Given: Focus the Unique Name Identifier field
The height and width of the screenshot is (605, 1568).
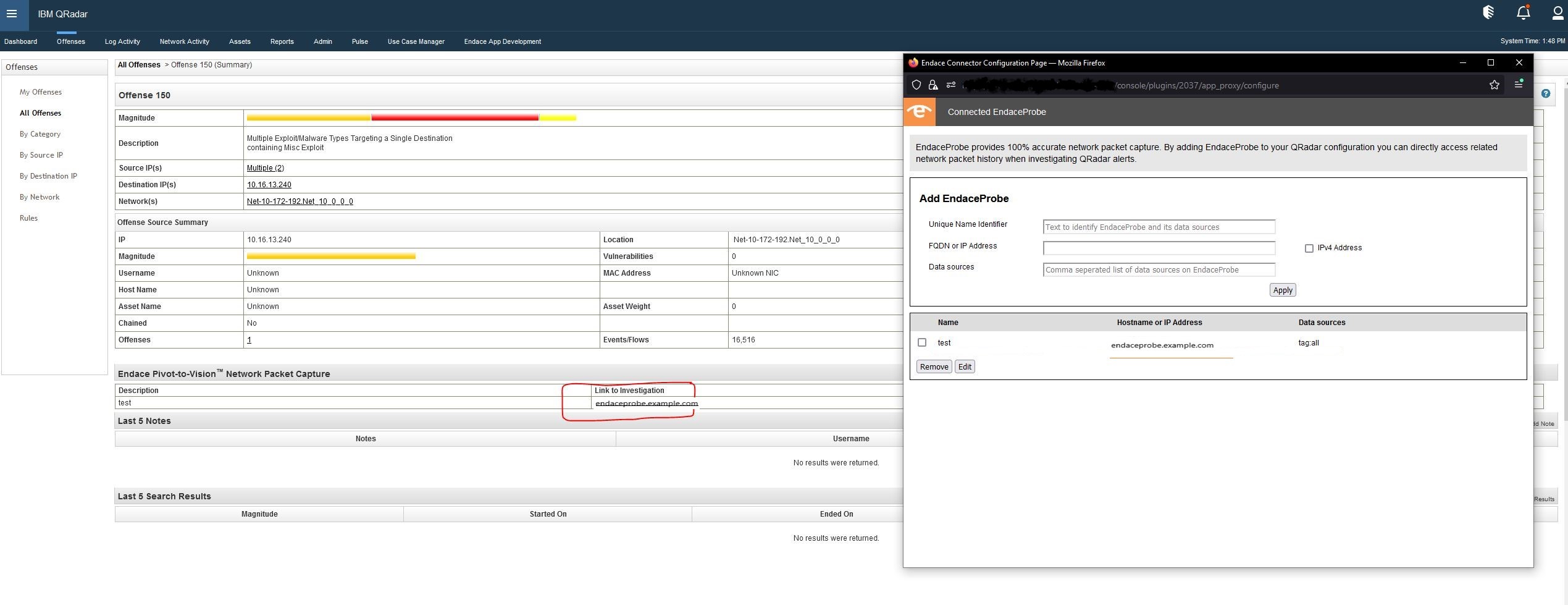Looking at the screenshot, I should [1159, 227].
